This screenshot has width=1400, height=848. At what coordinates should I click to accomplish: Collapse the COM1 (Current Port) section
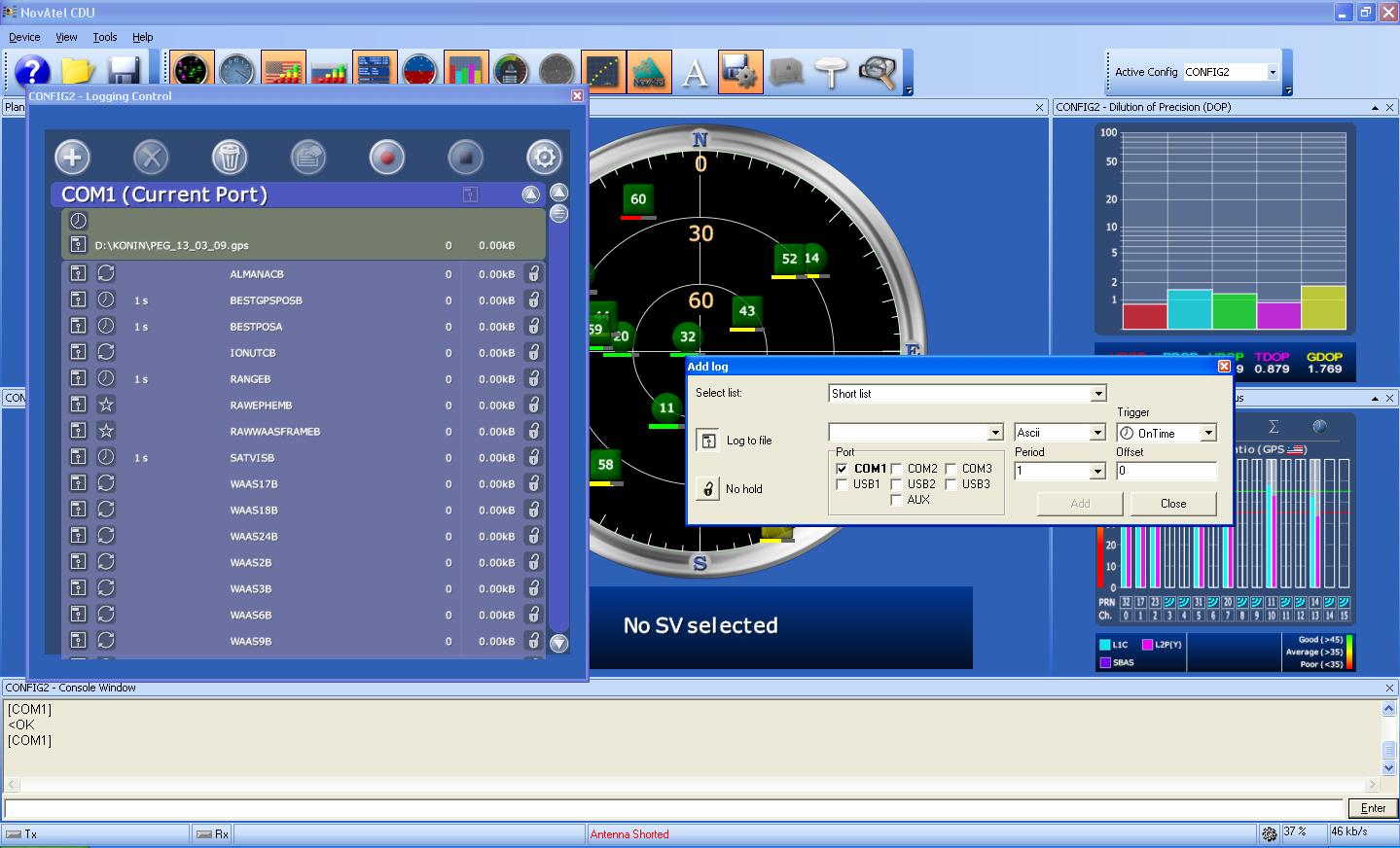pyautogui.click(x=530, y=194)
